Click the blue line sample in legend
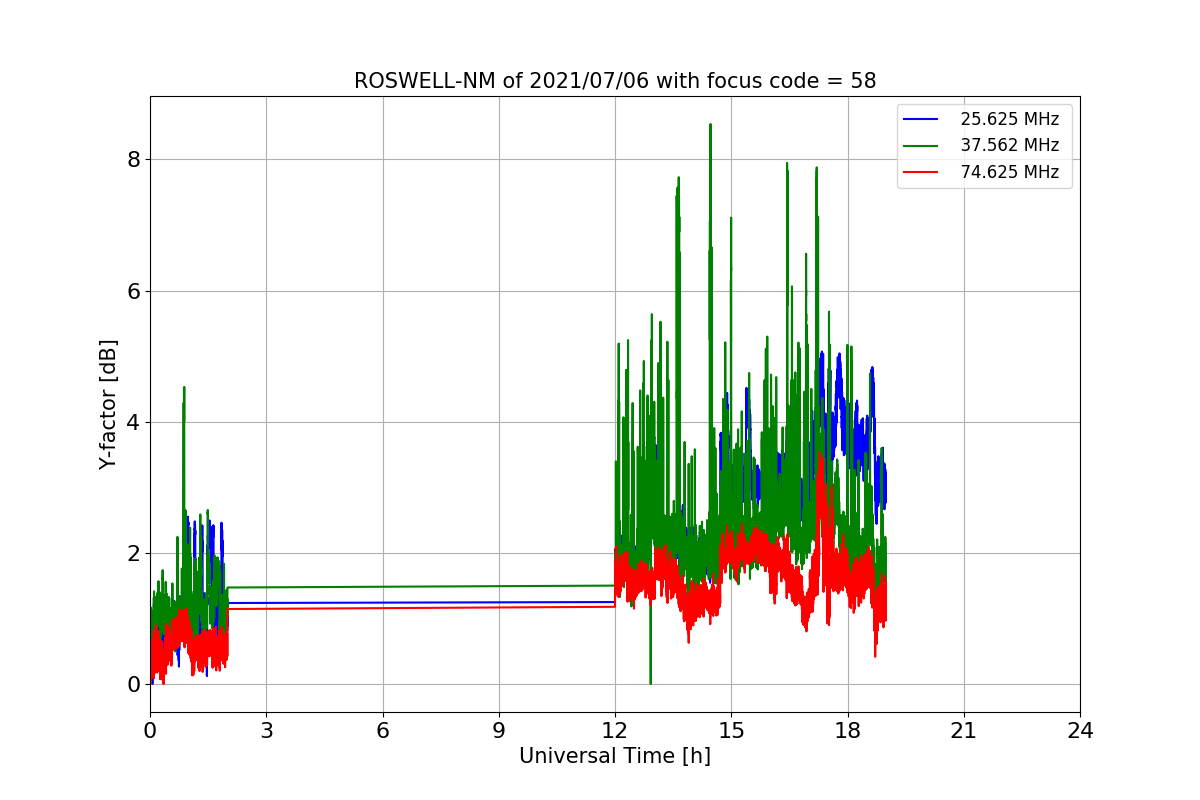This screenshot has height=800, width=1200. 921,119
